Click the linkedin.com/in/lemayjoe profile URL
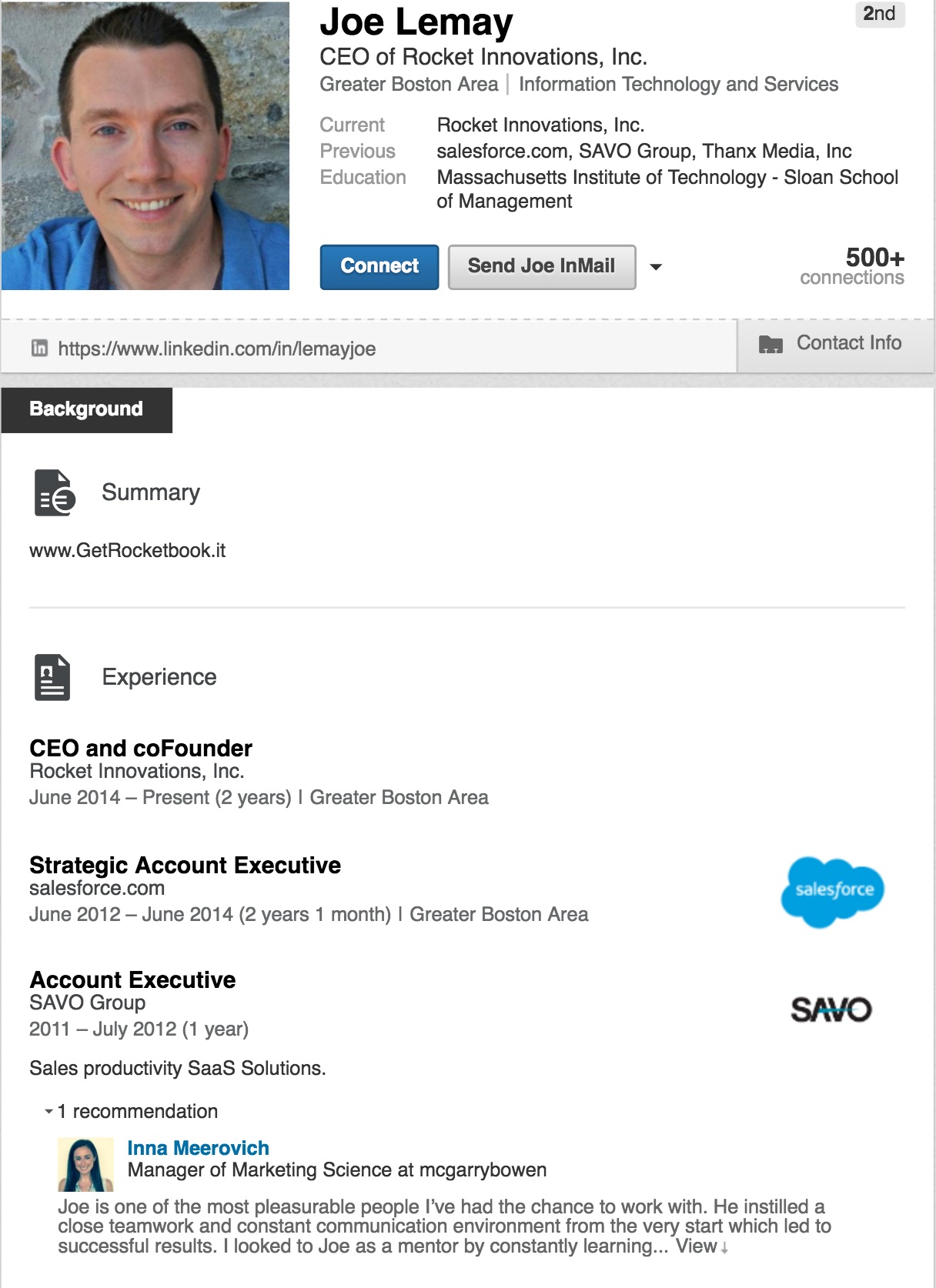The width and height of the screenshot is (936, 1288). [x=216, y=349]
